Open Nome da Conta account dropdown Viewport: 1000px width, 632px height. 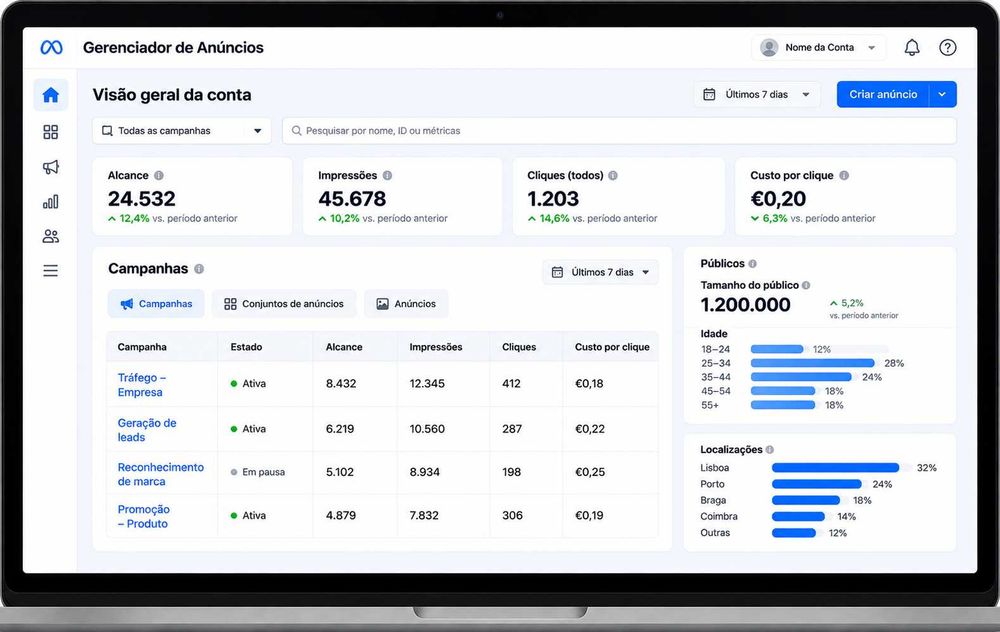pos(819,47)
